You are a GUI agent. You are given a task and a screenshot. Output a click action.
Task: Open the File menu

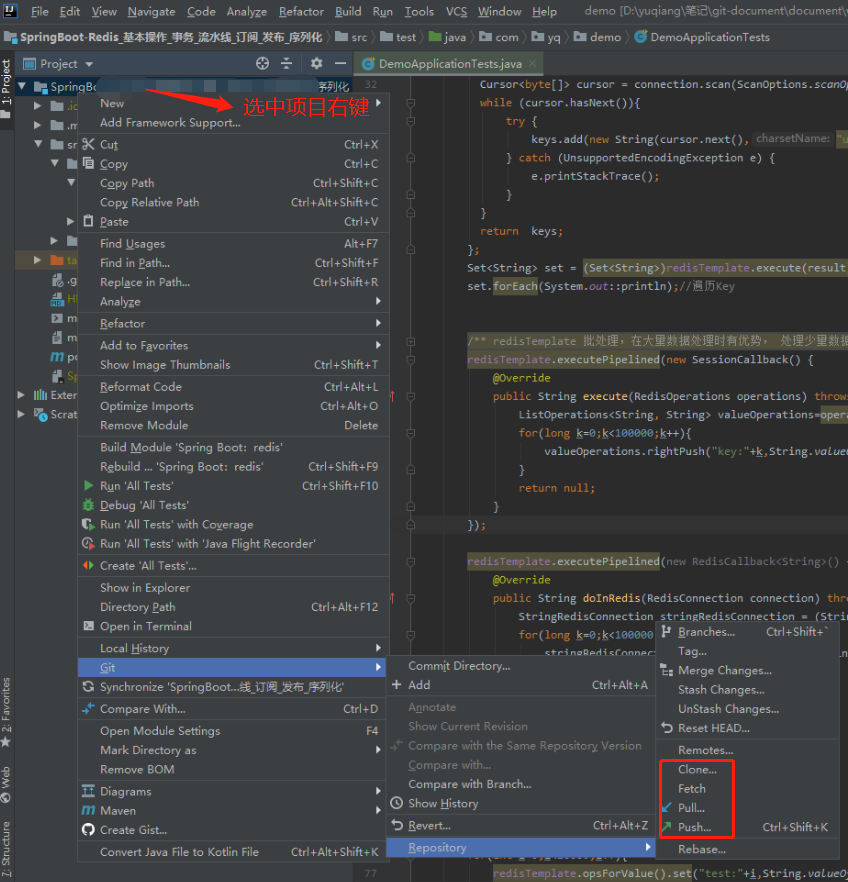pyautogui.click(x=39, y=11)
